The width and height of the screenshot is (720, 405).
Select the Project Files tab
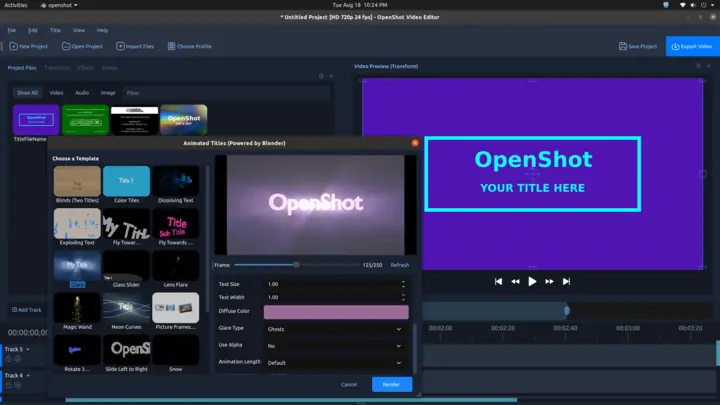tap(22, 68)
